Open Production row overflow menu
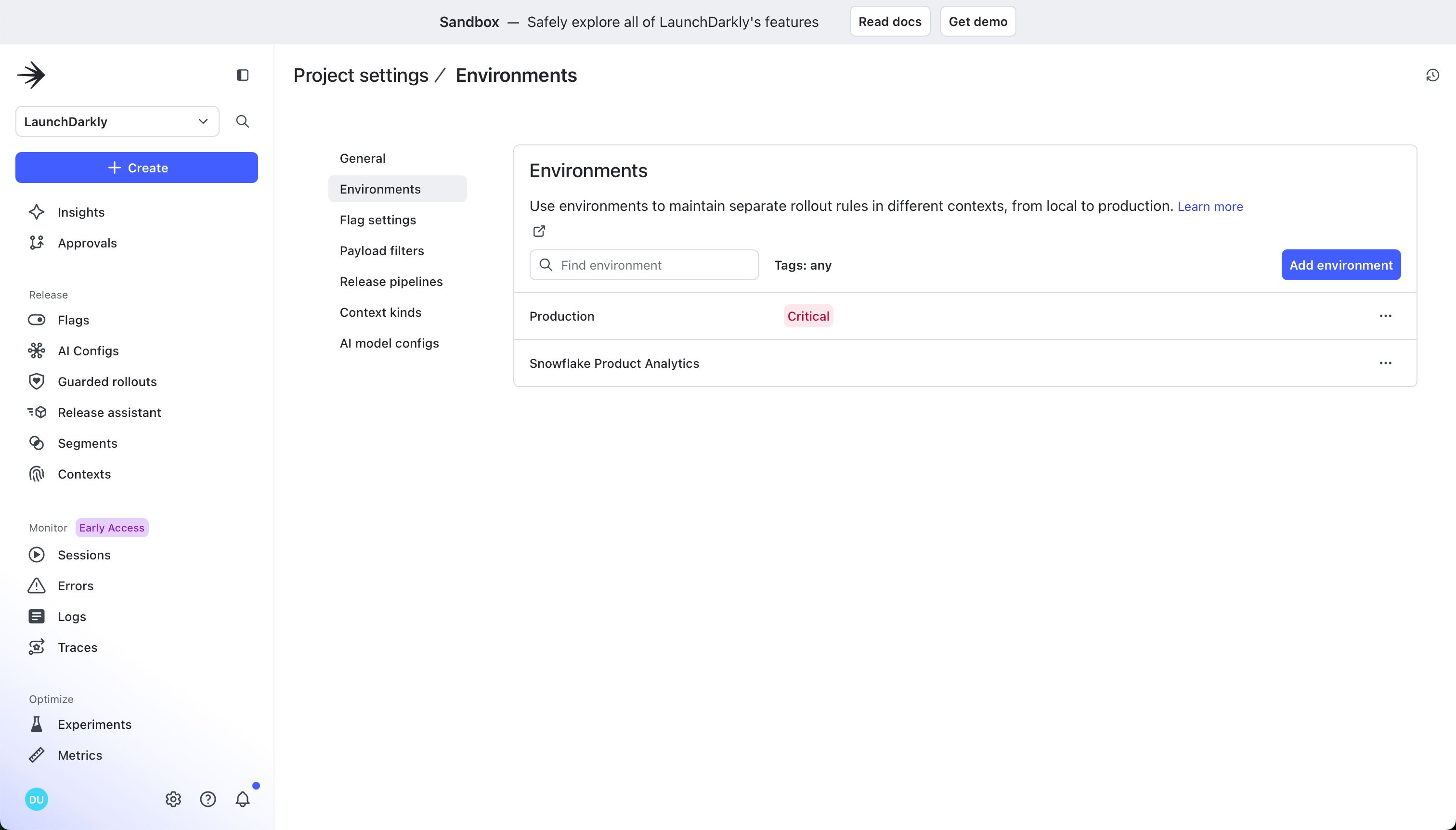Screen dimensions: 1456x830 point(1385,316)
